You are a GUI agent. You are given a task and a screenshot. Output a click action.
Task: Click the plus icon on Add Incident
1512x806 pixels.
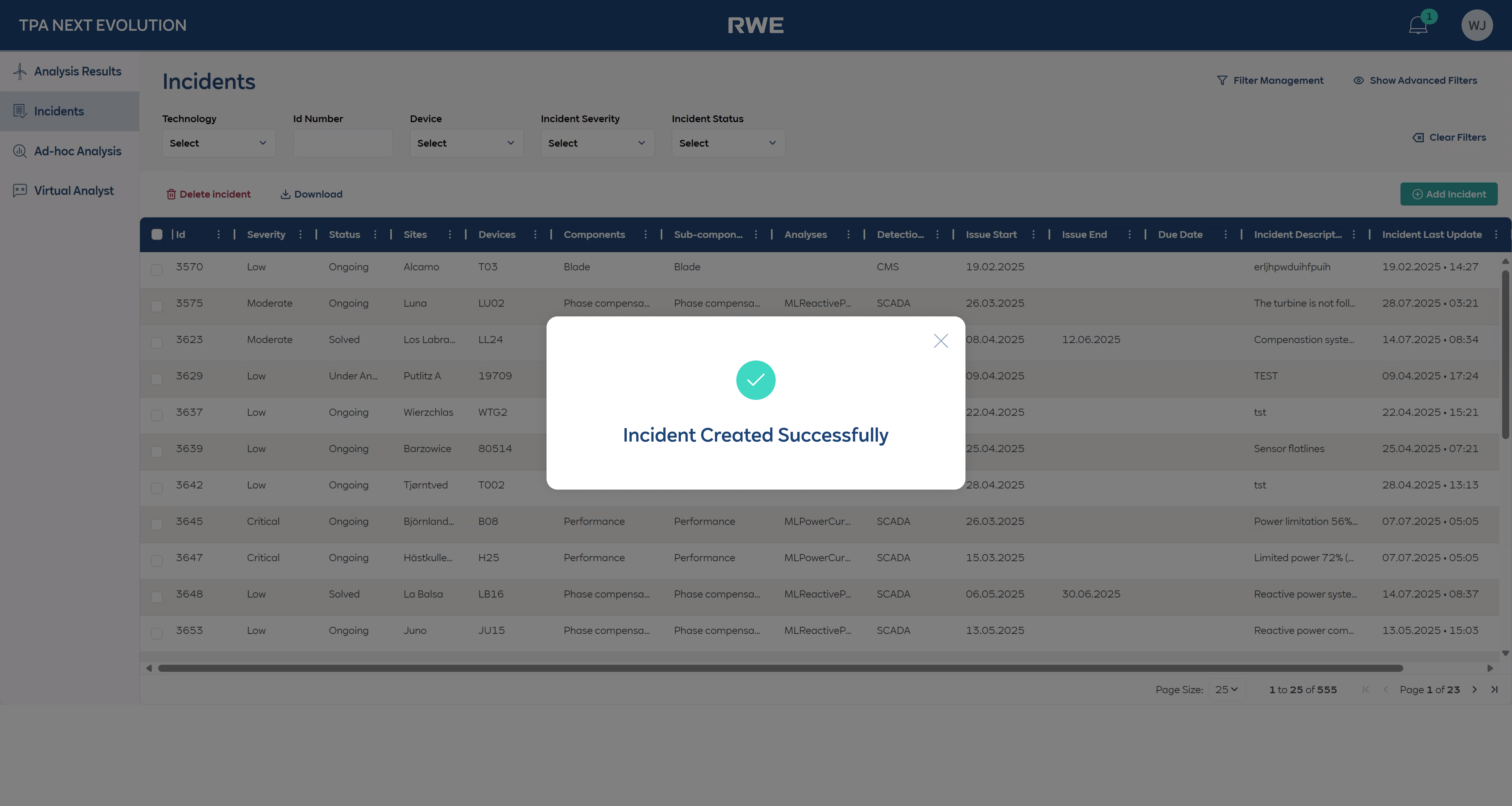click(1417, 194)
